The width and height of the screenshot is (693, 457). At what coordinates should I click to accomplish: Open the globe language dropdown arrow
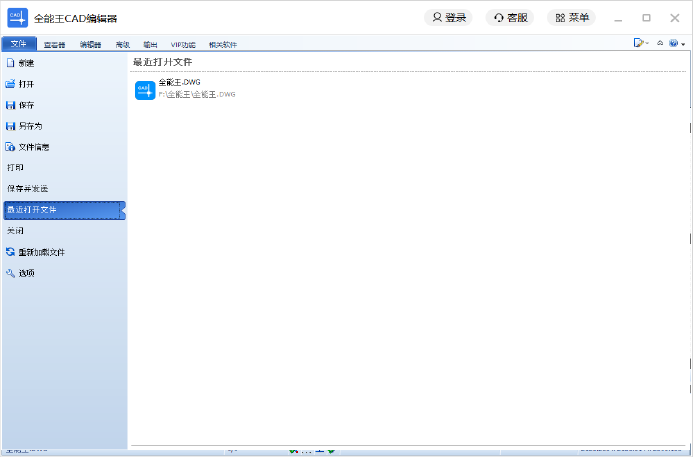tap(683, 44)
